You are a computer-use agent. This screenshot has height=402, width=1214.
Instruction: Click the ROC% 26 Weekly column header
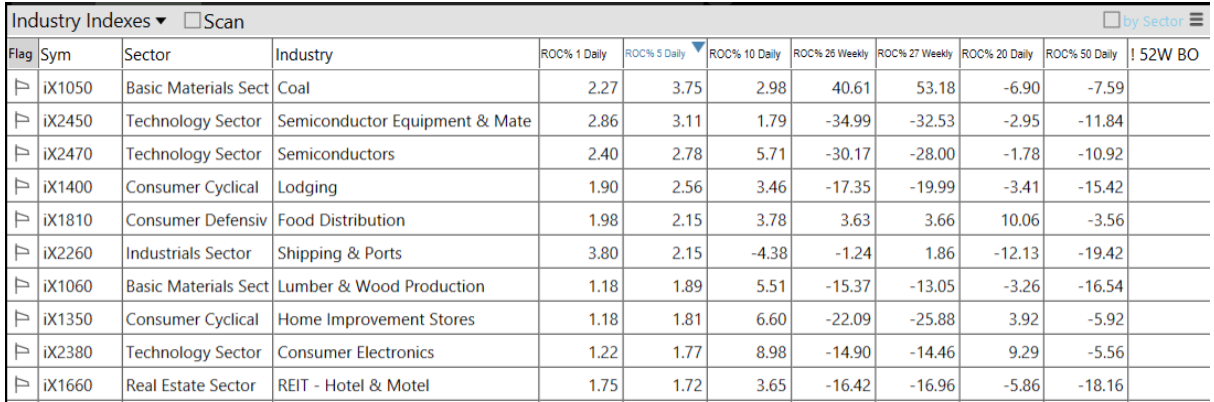click(830, 54)
